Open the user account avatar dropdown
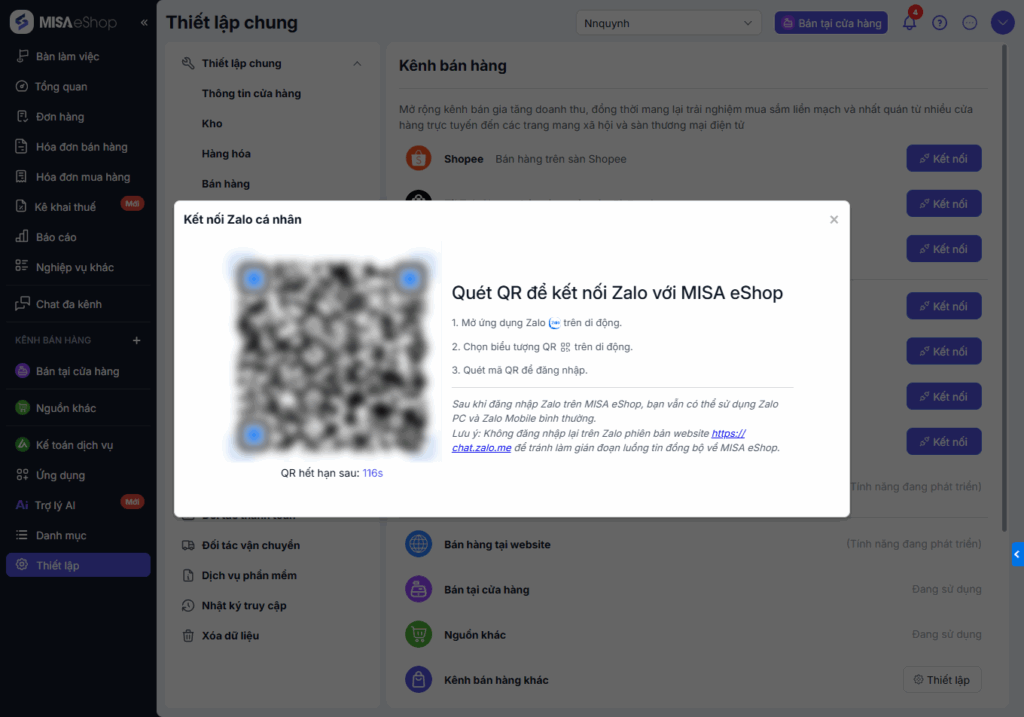 pos(1002,23)
